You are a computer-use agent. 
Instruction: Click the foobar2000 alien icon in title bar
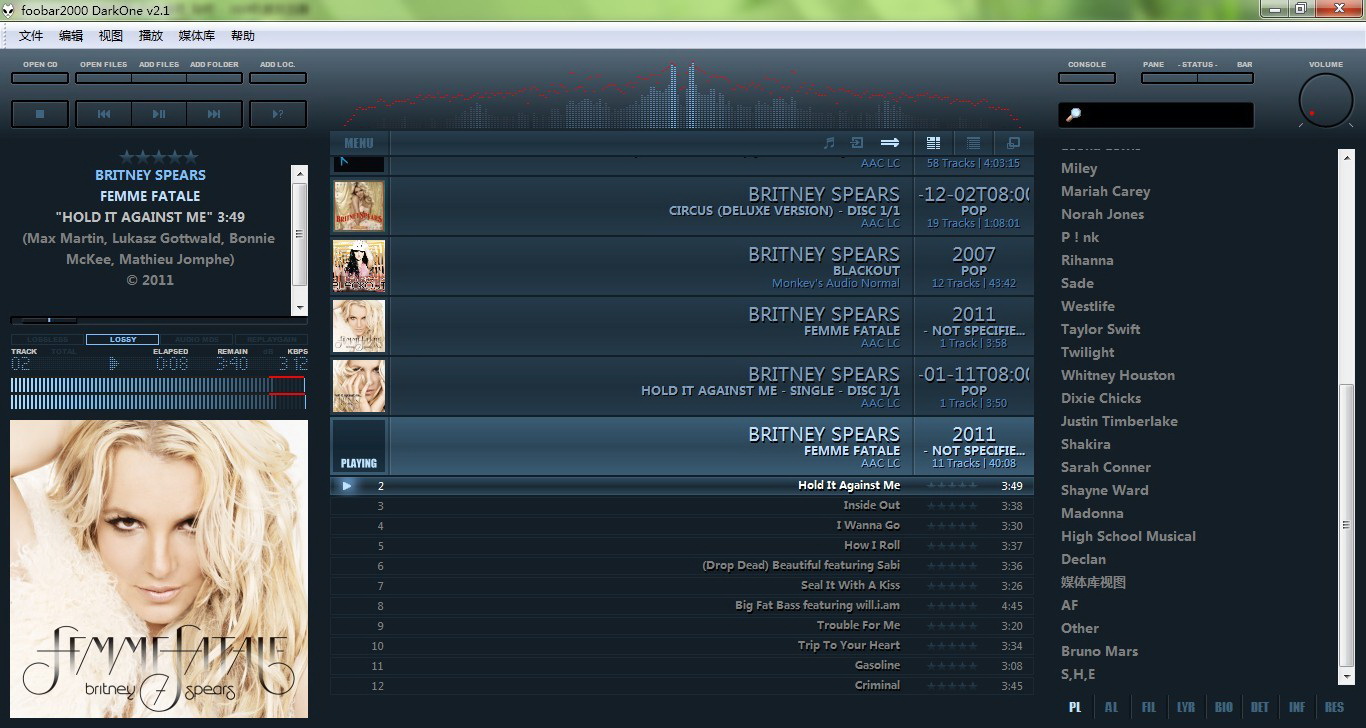coord(10,10)
